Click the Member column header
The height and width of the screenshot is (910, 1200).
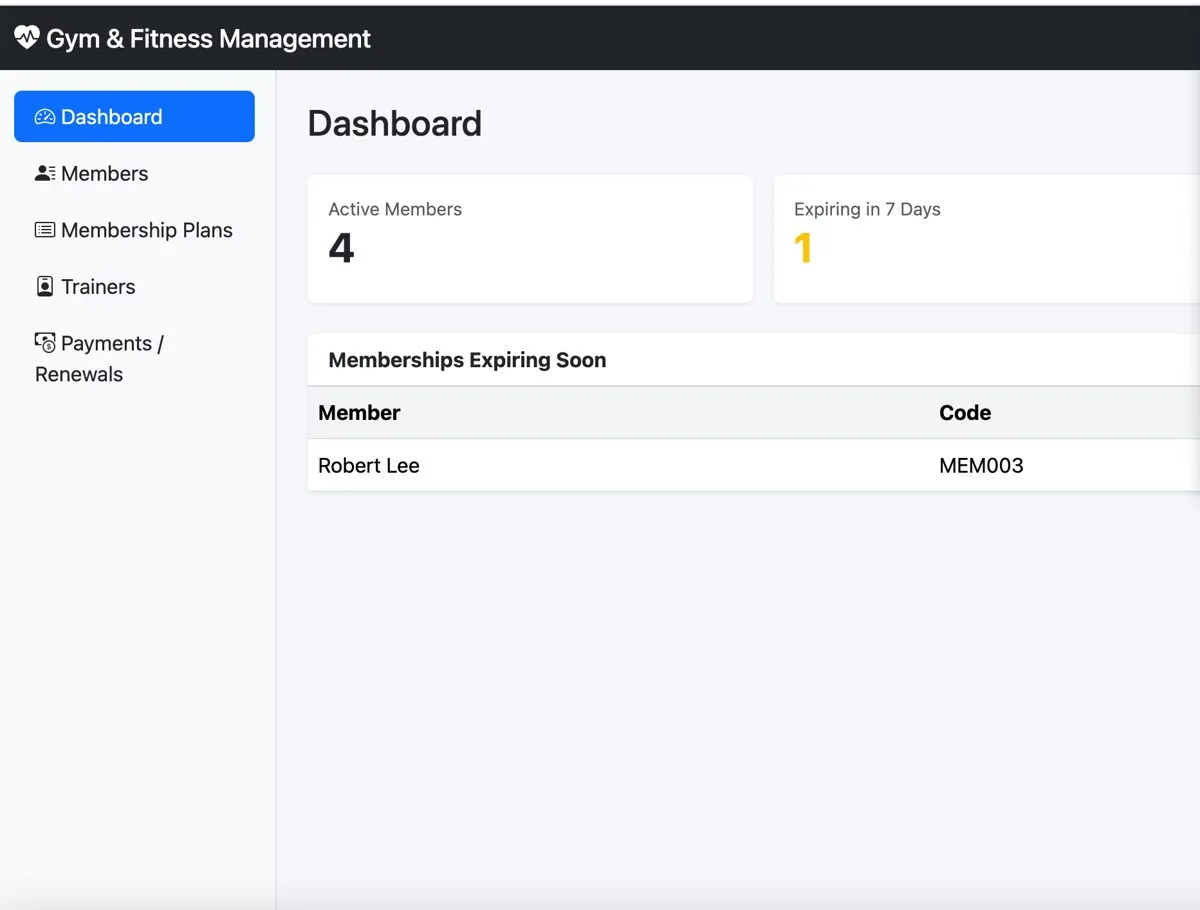[359, 413]
